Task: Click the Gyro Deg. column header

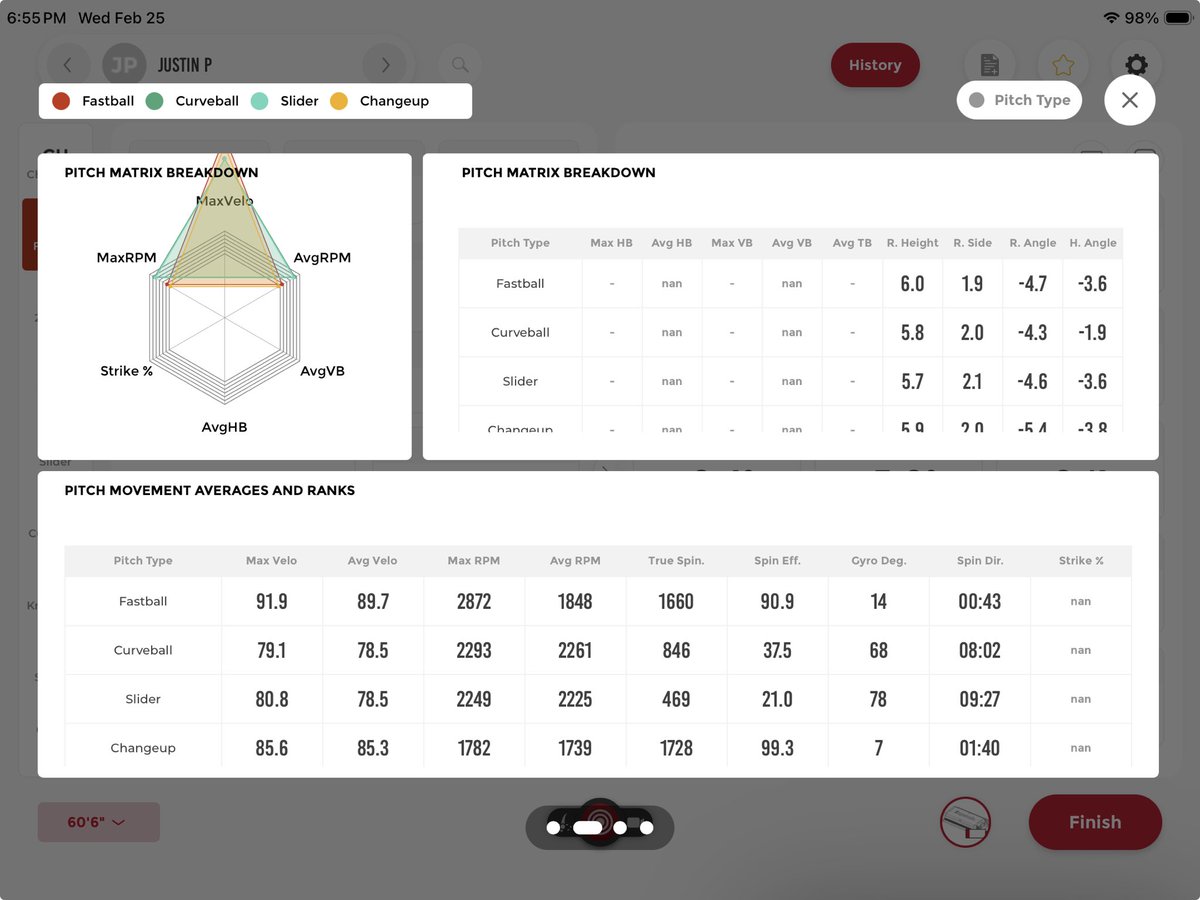Action: (x=878, y=561)
